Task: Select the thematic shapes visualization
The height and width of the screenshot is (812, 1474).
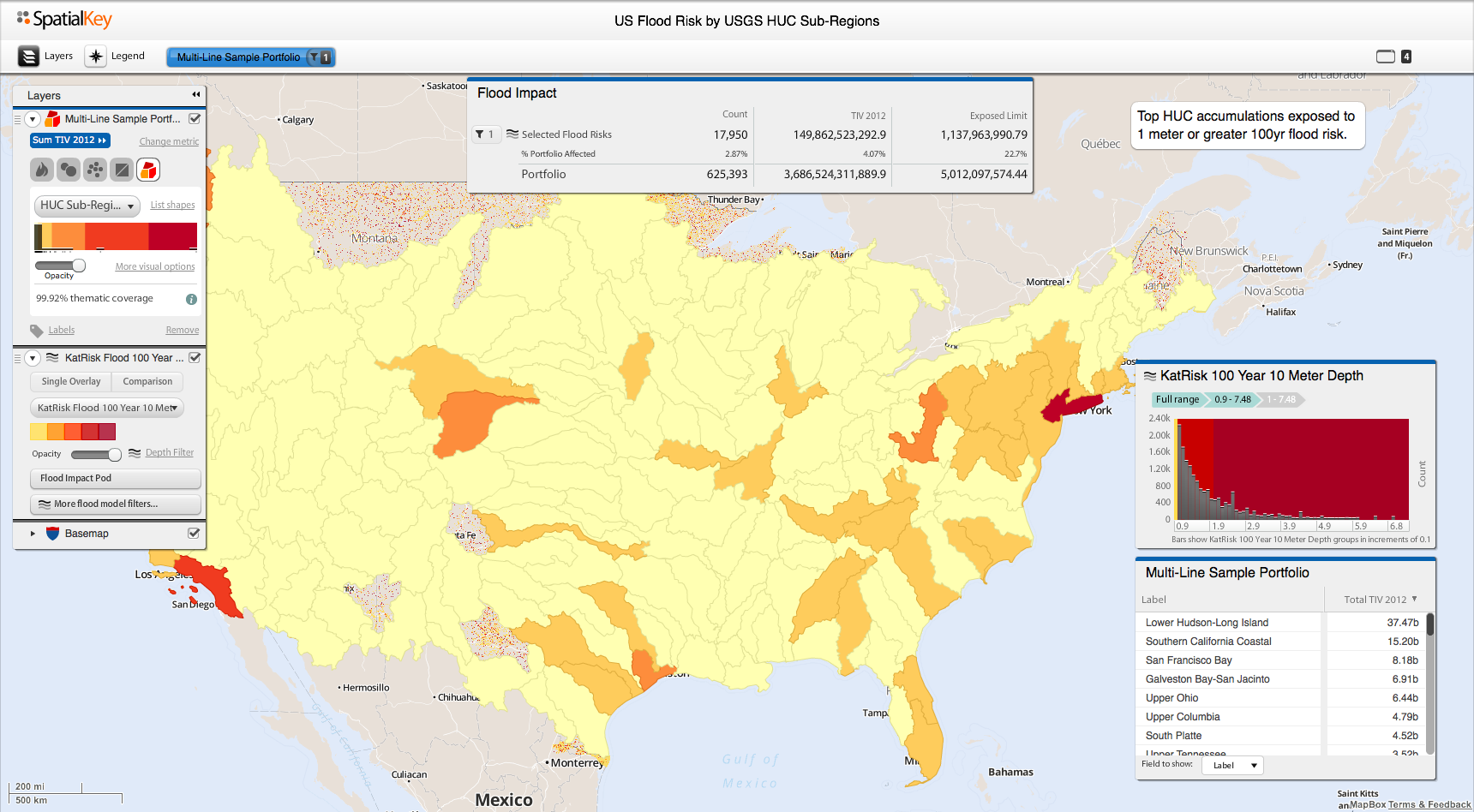Action: coord(148,170)
